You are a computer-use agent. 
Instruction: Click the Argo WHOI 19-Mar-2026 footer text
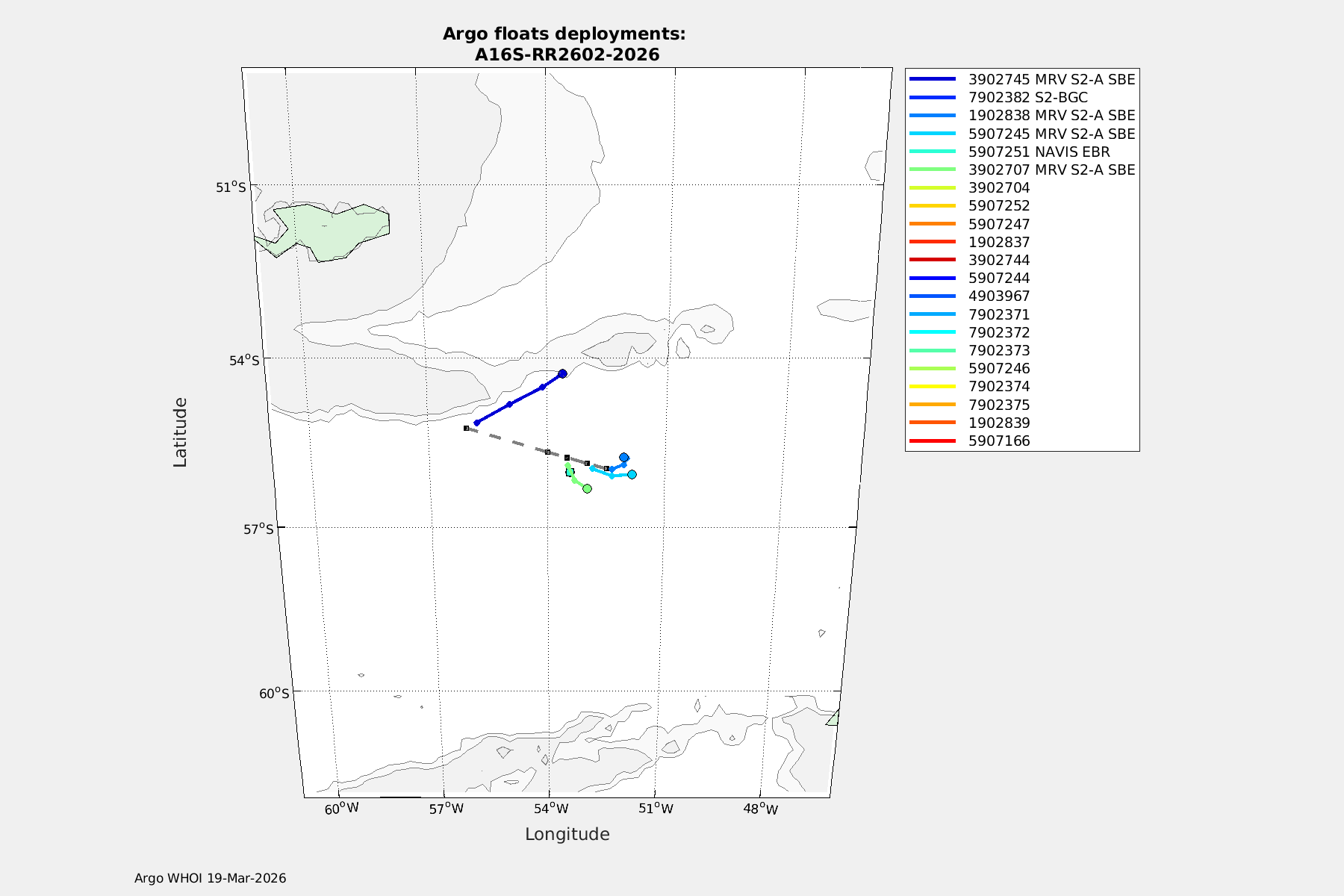click(x=210, y=878)
